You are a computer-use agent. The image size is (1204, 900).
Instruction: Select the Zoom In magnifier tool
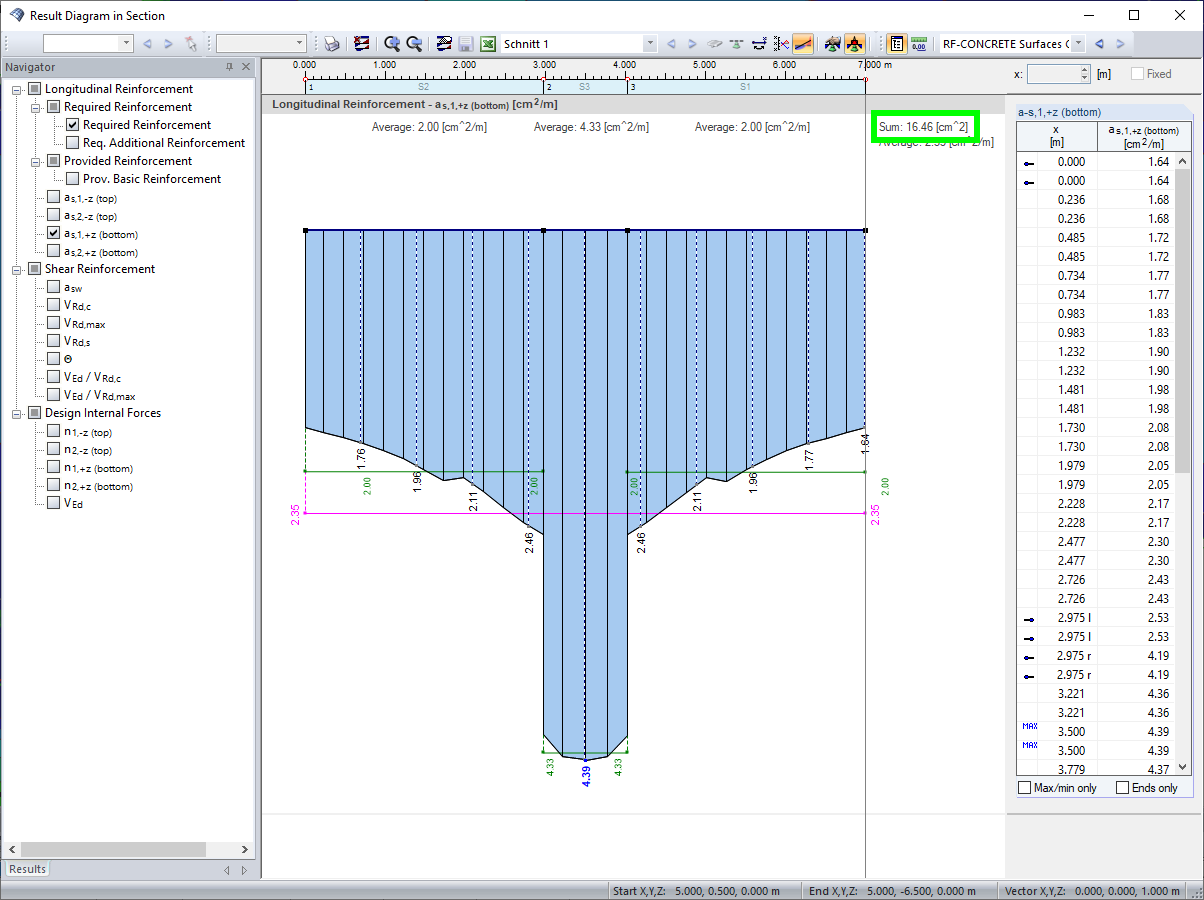pos(392,42)
